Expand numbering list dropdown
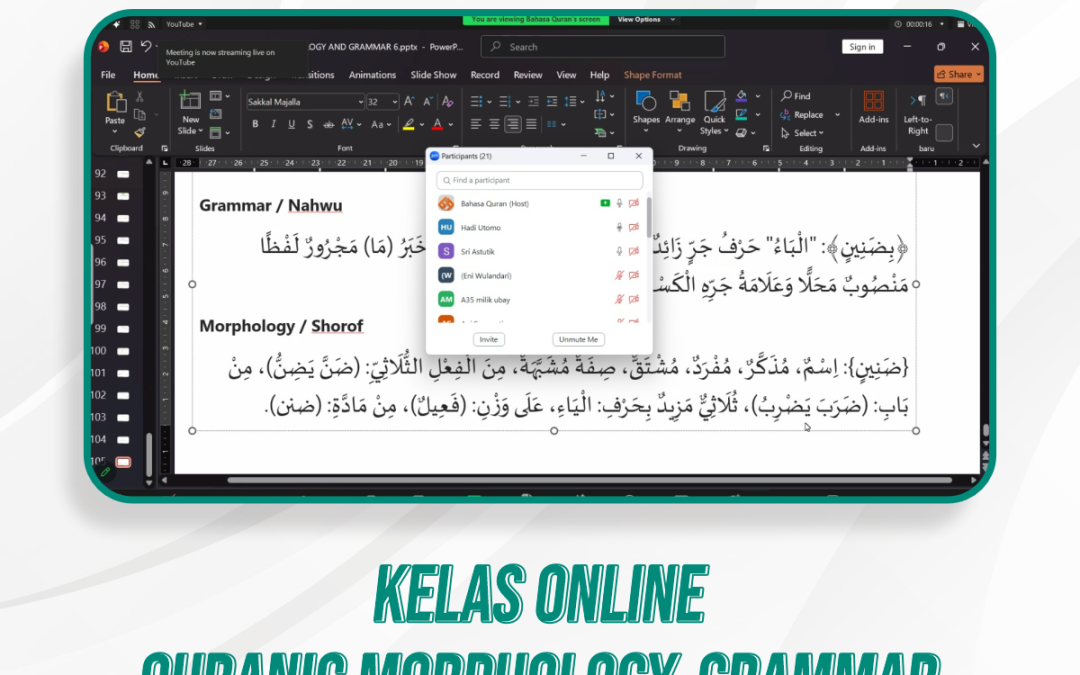 pyautogui.click(x=518, y=102)
